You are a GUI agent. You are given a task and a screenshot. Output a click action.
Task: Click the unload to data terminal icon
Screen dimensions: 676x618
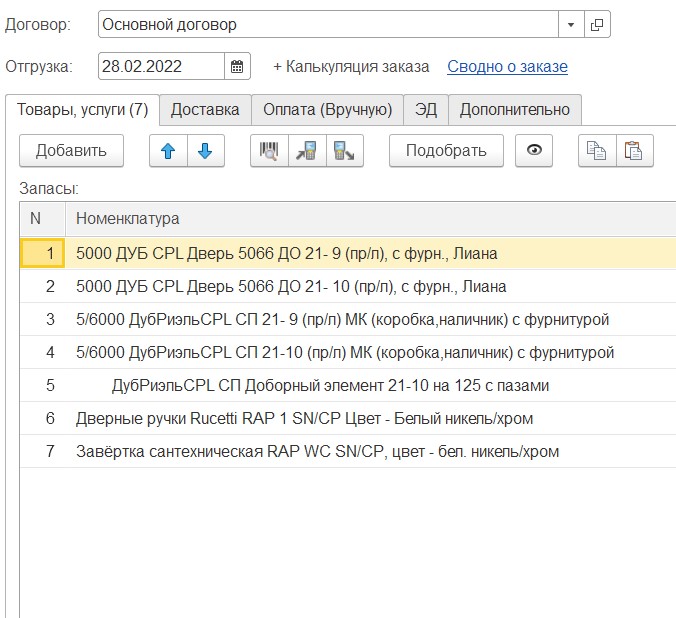click(x=344, y=151)
